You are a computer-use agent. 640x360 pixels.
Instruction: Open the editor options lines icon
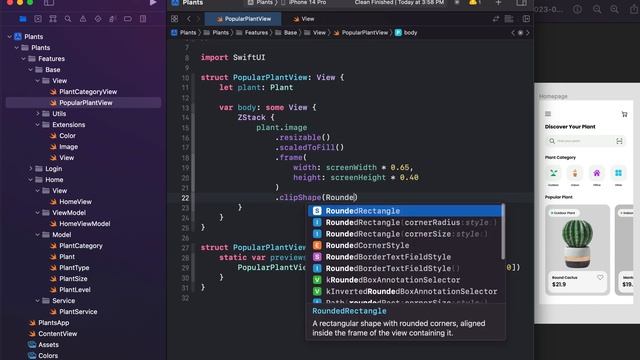pyautogui.click(x=509, y=19)
